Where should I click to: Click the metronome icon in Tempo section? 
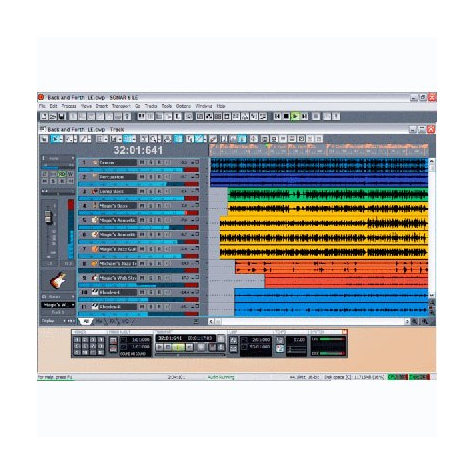pyautogui.click(x=280, y=349)
